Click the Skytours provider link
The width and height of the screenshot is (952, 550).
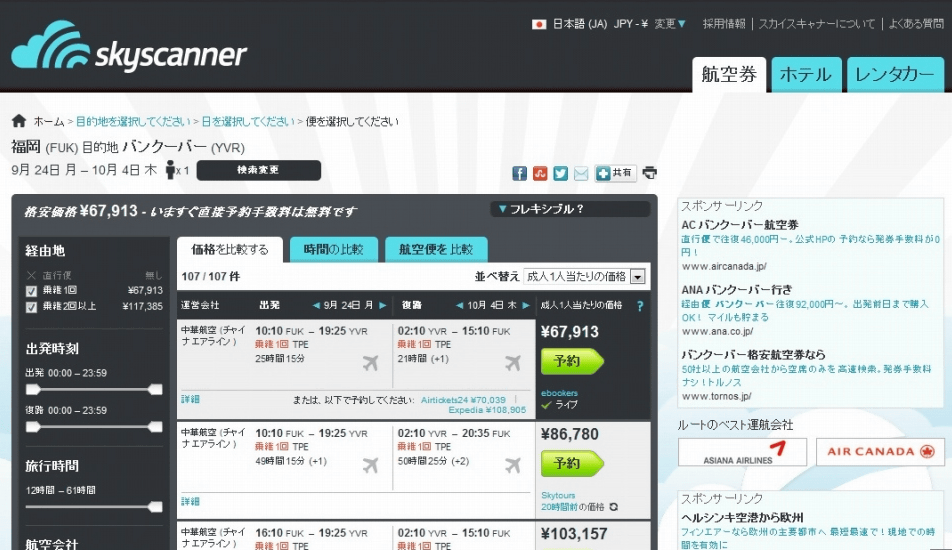(558, 496)
